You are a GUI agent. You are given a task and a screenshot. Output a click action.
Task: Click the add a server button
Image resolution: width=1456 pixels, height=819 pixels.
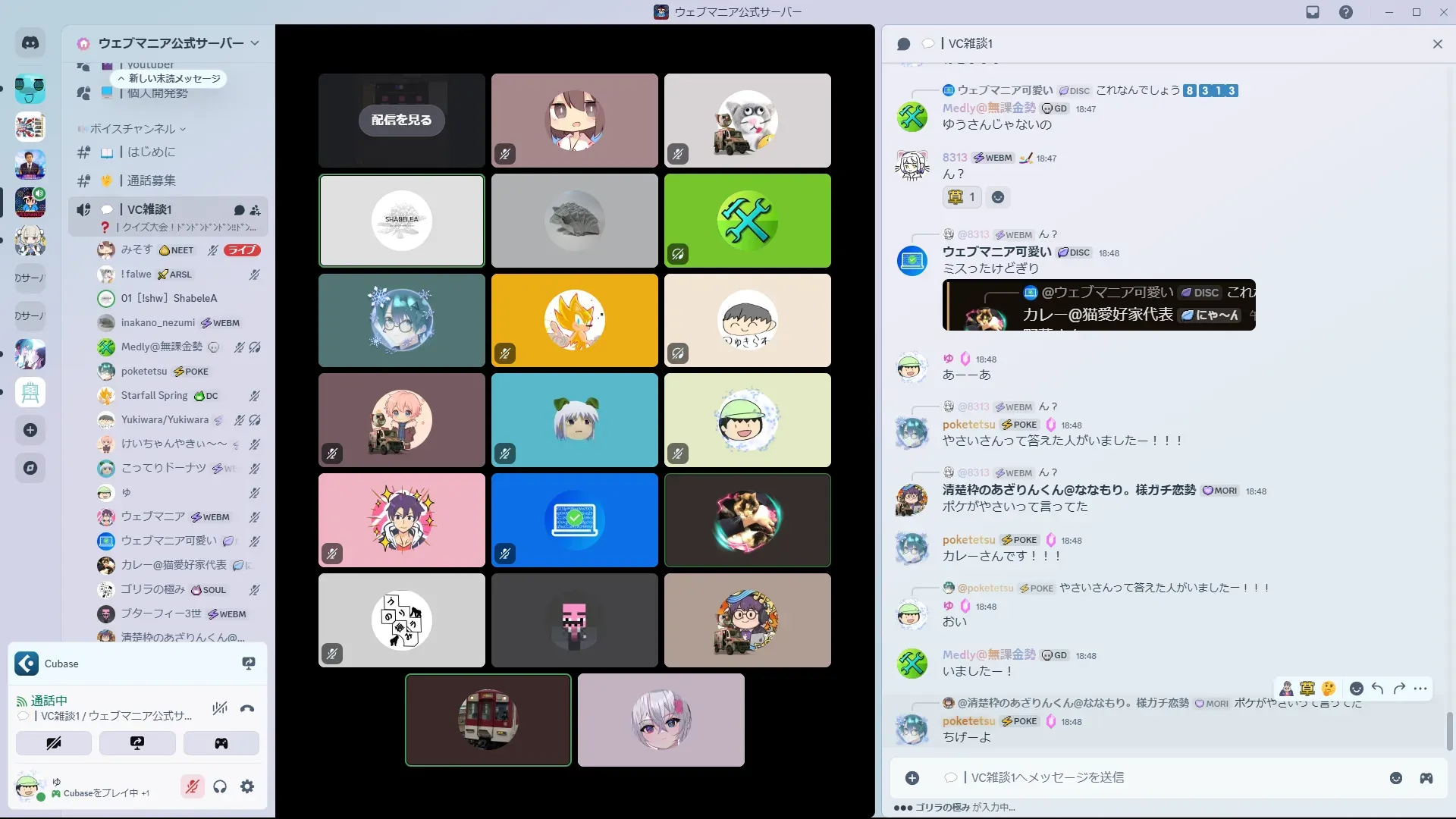(x=30, y=430)
